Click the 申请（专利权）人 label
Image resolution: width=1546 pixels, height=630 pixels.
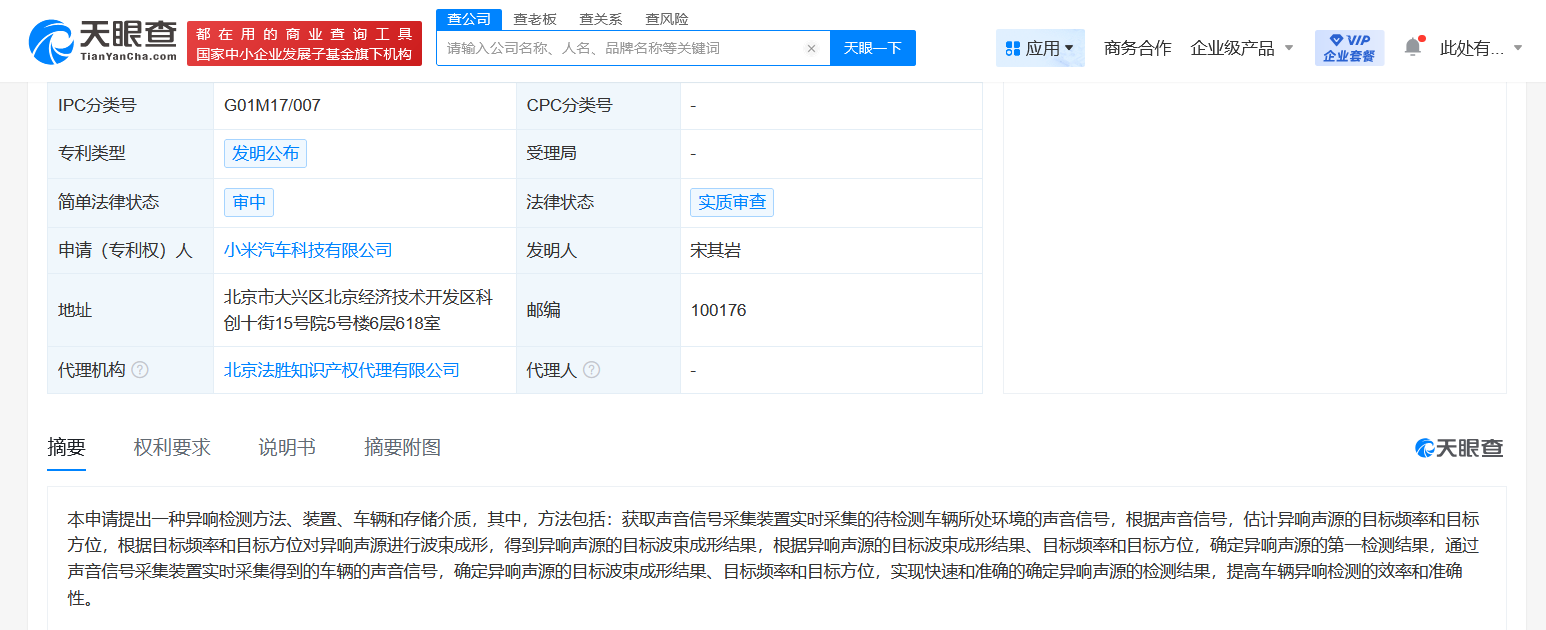126,250
